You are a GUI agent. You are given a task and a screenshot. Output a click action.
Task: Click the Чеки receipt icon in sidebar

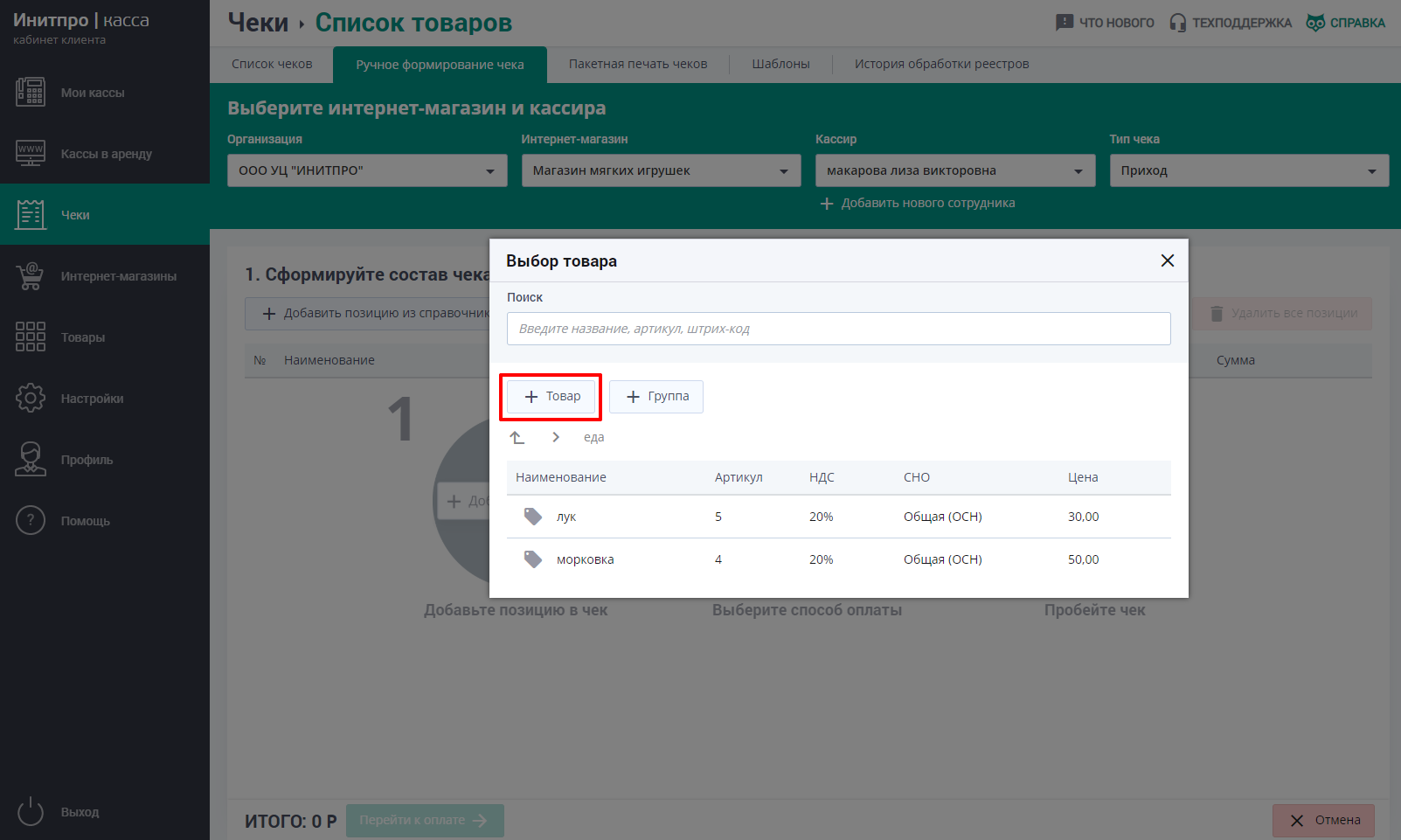[31, 215]
